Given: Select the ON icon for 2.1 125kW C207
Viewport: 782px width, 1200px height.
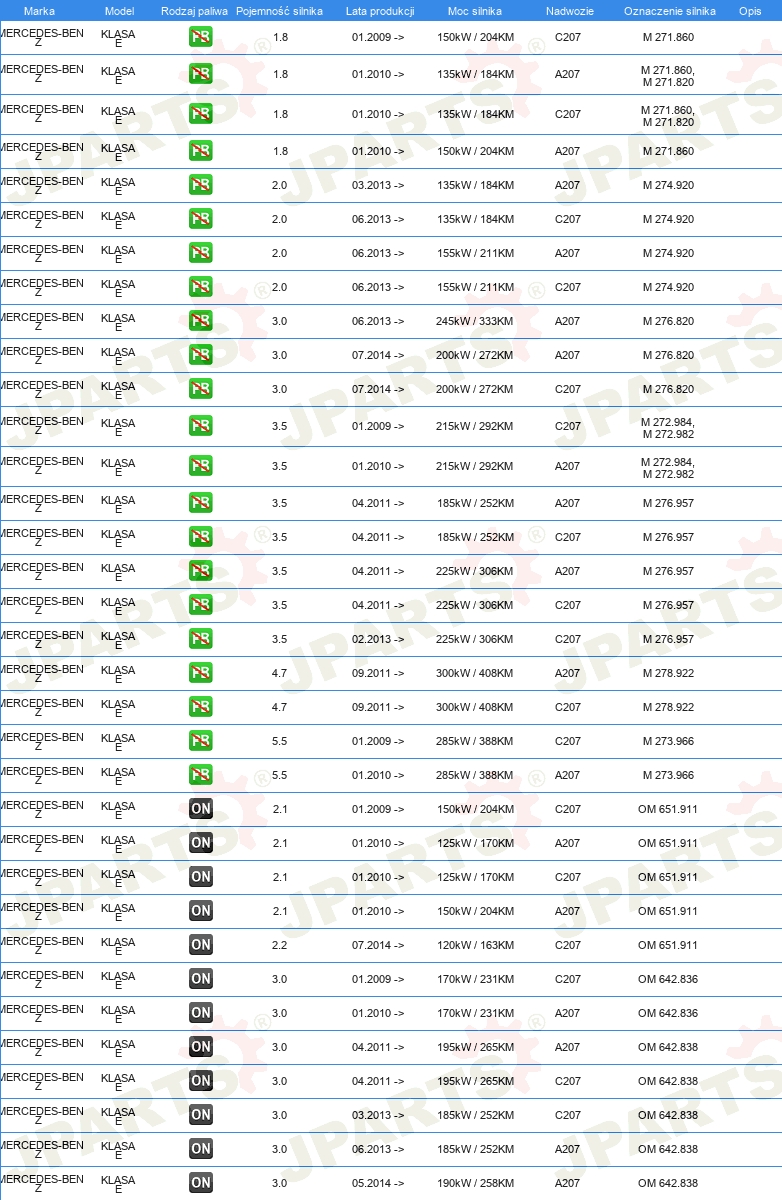Looking at the screenshot, I should click(201, 877).
